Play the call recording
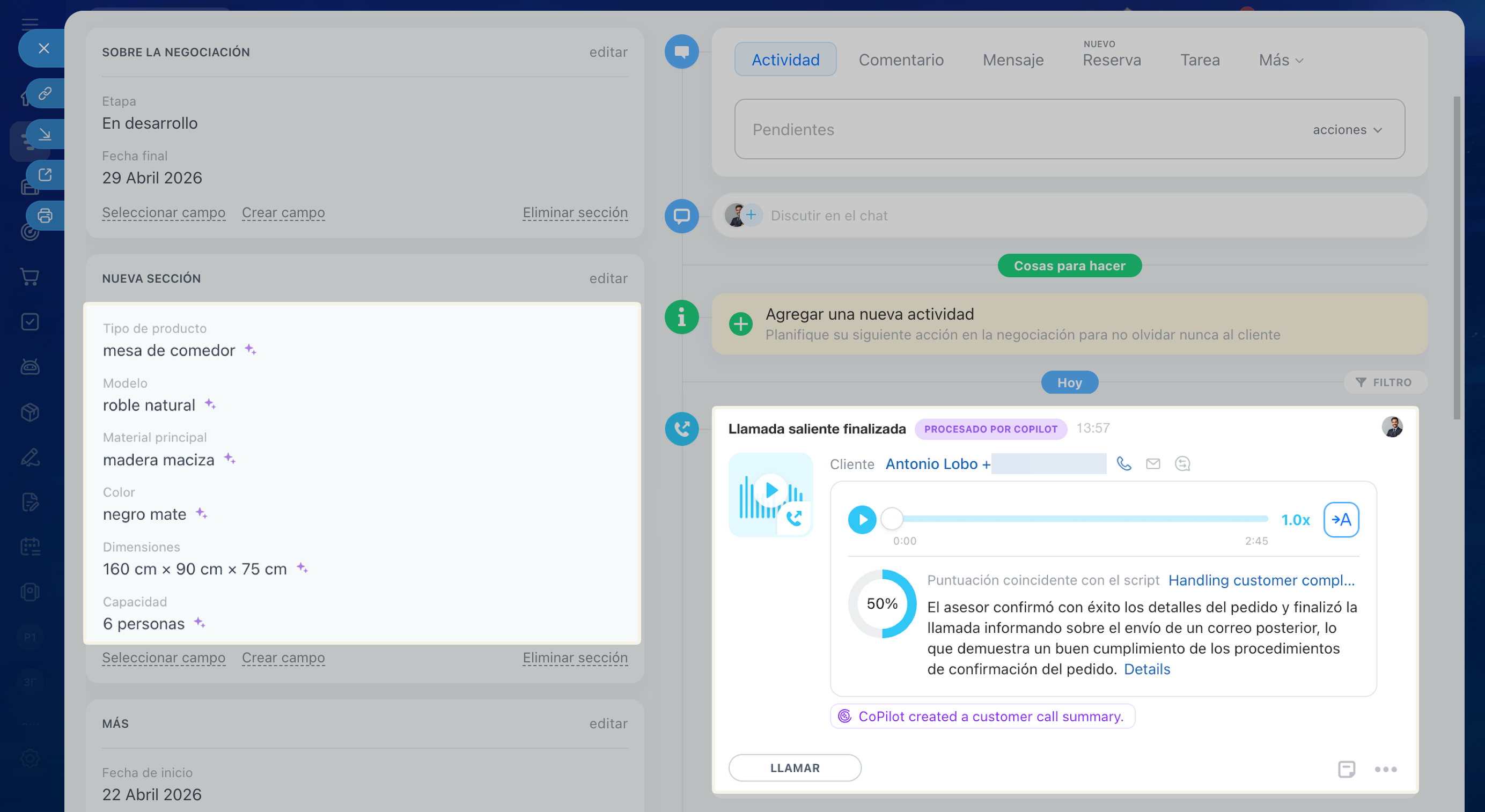Screen dimensions: 1485x812 coord(862,519)
